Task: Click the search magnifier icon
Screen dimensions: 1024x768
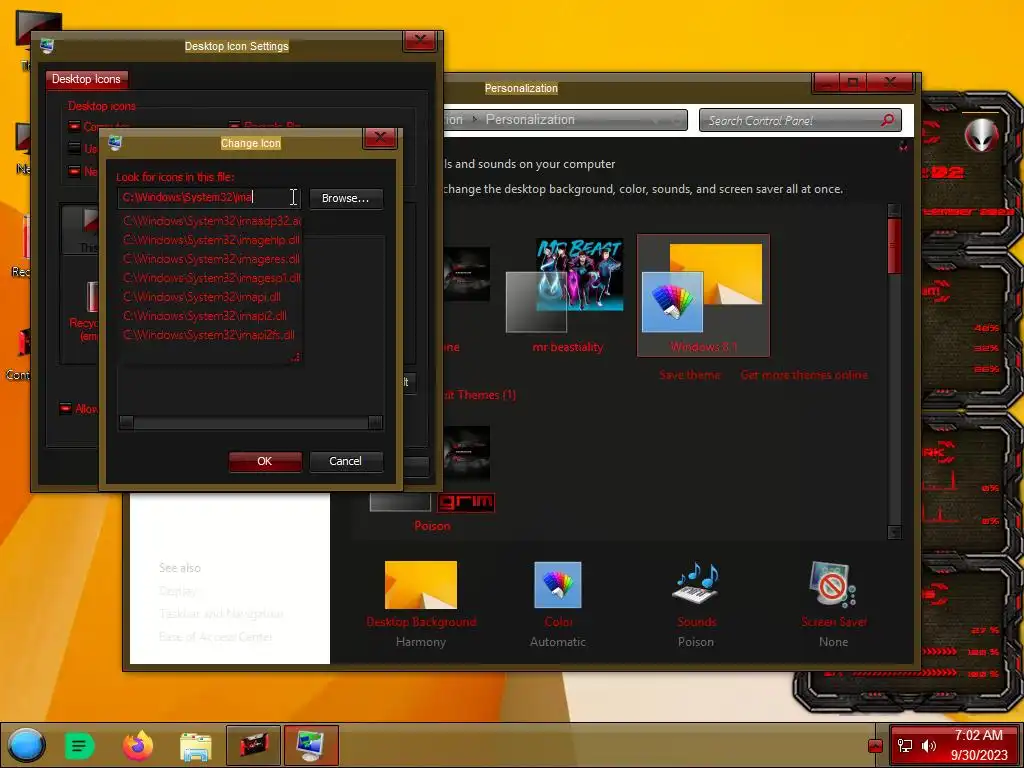Action: tap(888, 120)
